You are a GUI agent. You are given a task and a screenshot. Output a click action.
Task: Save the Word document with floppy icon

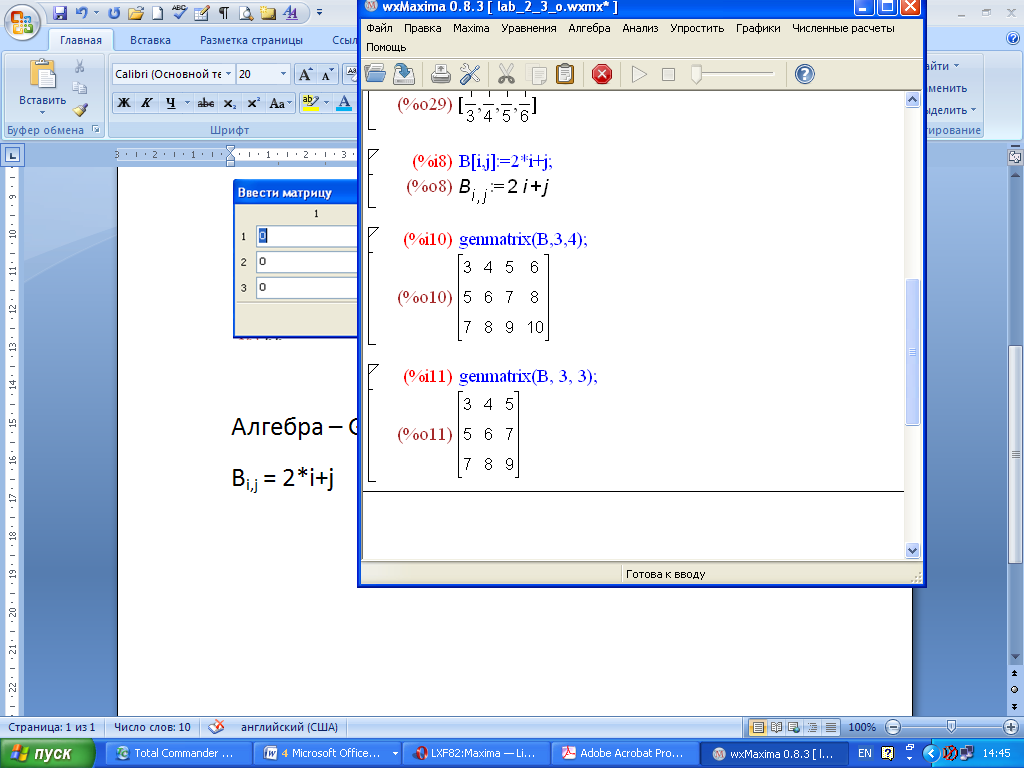coord(60,12)
